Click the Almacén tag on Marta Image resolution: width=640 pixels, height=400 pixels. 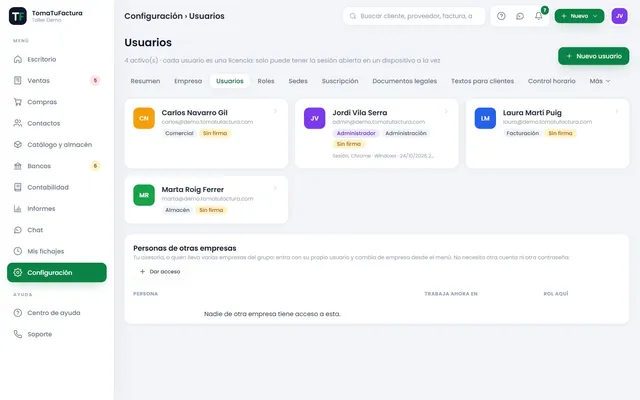pos(177,210)
